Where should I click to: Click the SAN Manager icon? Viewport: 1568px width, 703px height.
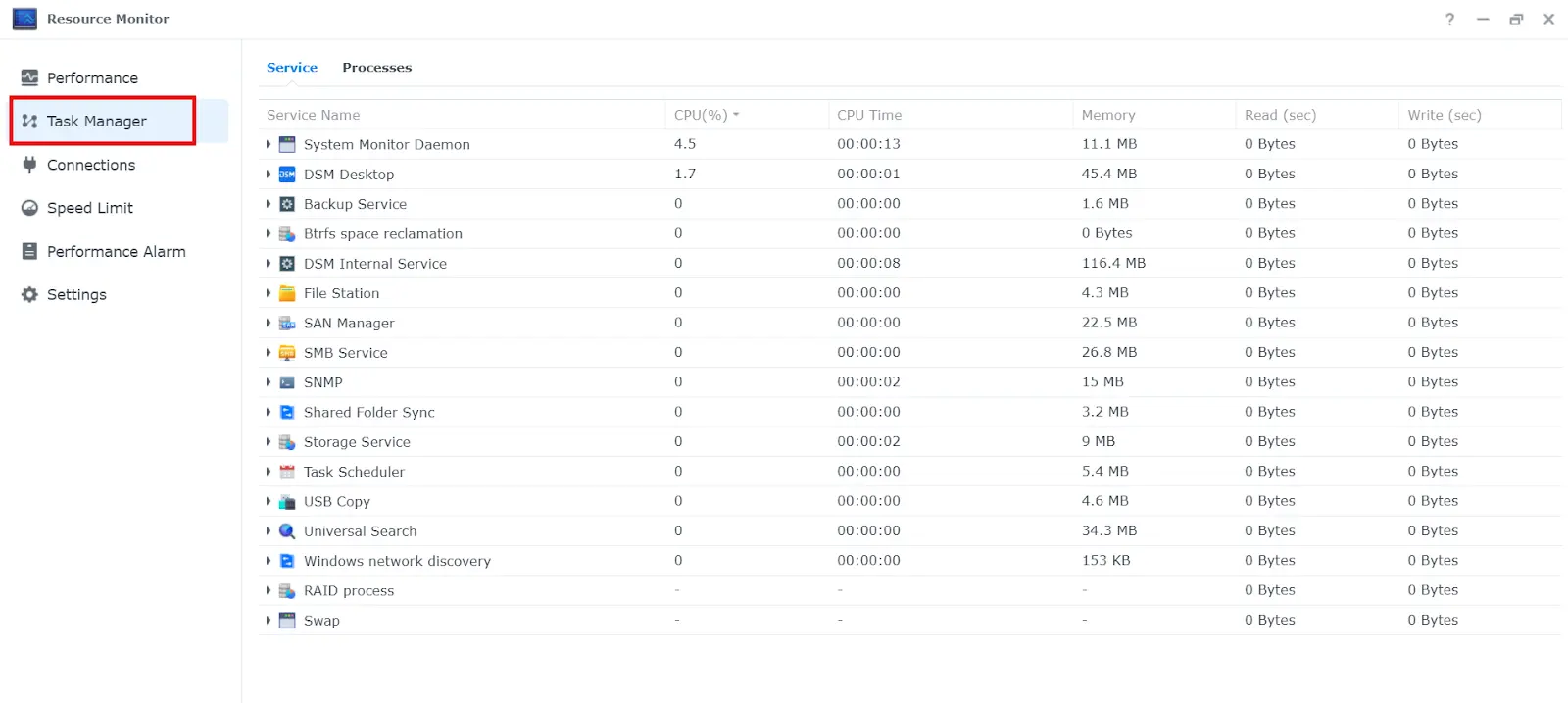click(x=287, y=324)
